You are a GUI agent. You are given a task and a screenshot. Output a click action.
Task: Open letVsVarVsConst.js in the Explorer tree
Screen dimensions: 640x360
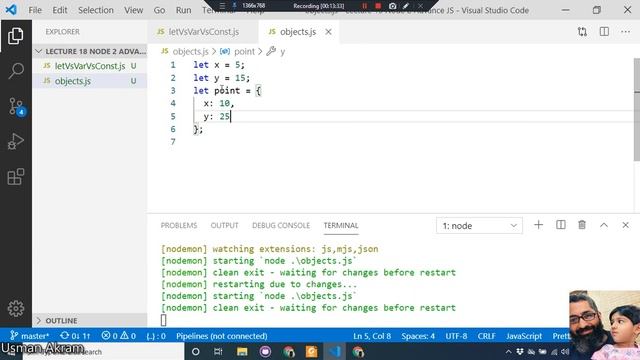click(x=90, y=66)
